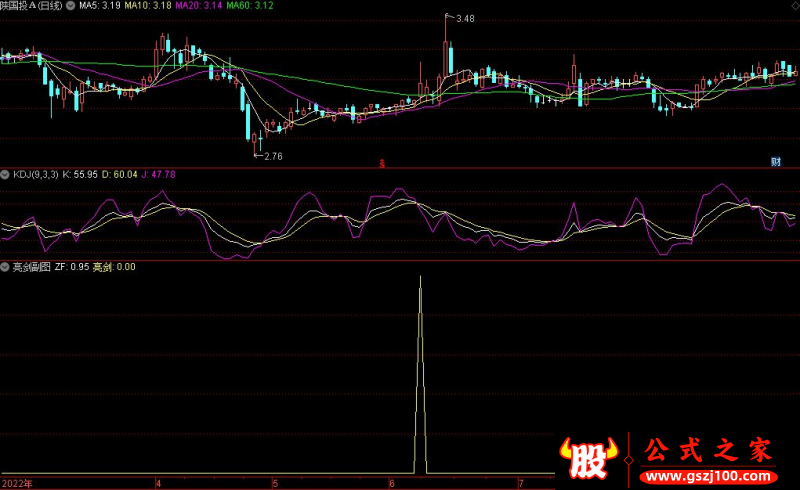Click the blue 财 finance marker
Screen dimensions: 800x490
(x=775, y=161)
